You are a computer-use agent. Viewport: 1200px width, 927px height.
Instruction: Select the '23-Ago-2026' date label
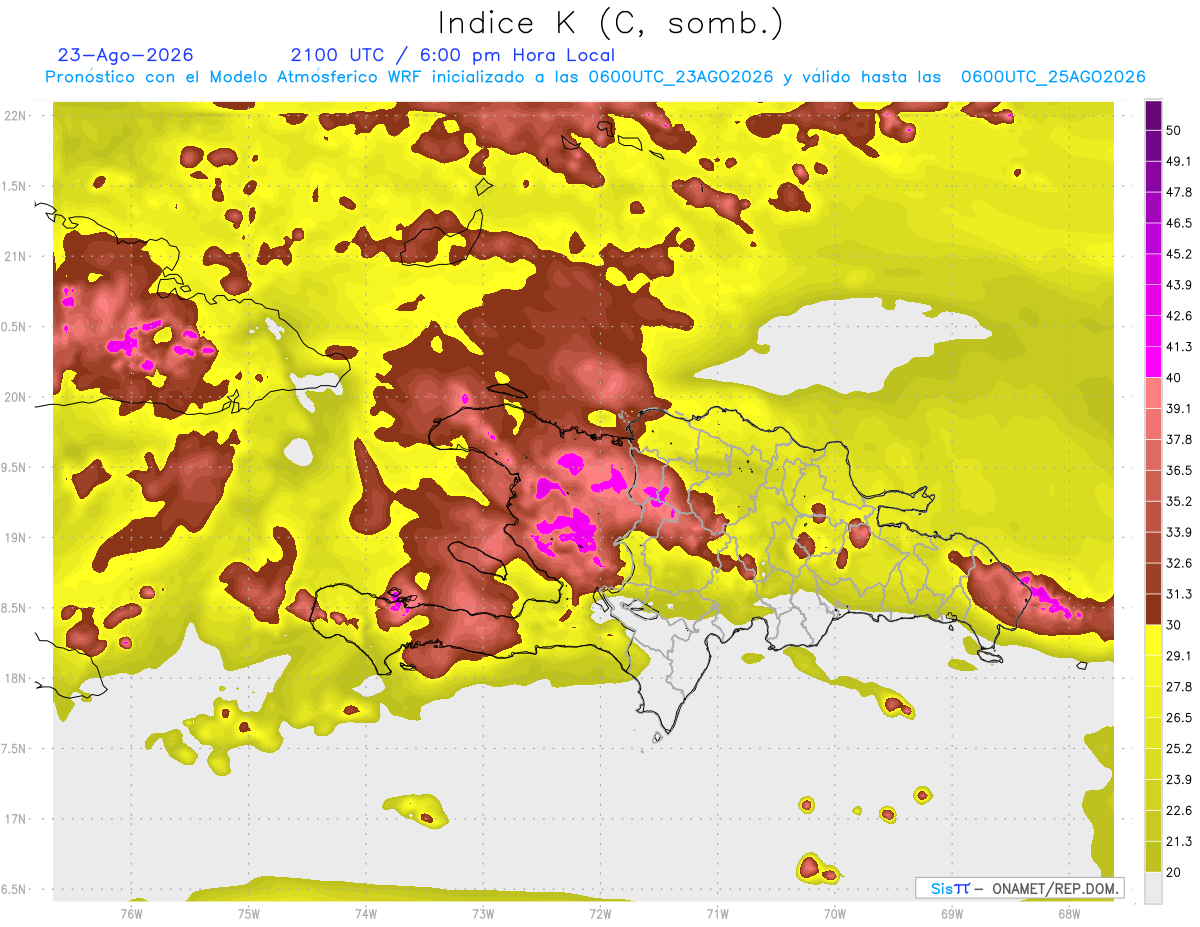(125, 55)
